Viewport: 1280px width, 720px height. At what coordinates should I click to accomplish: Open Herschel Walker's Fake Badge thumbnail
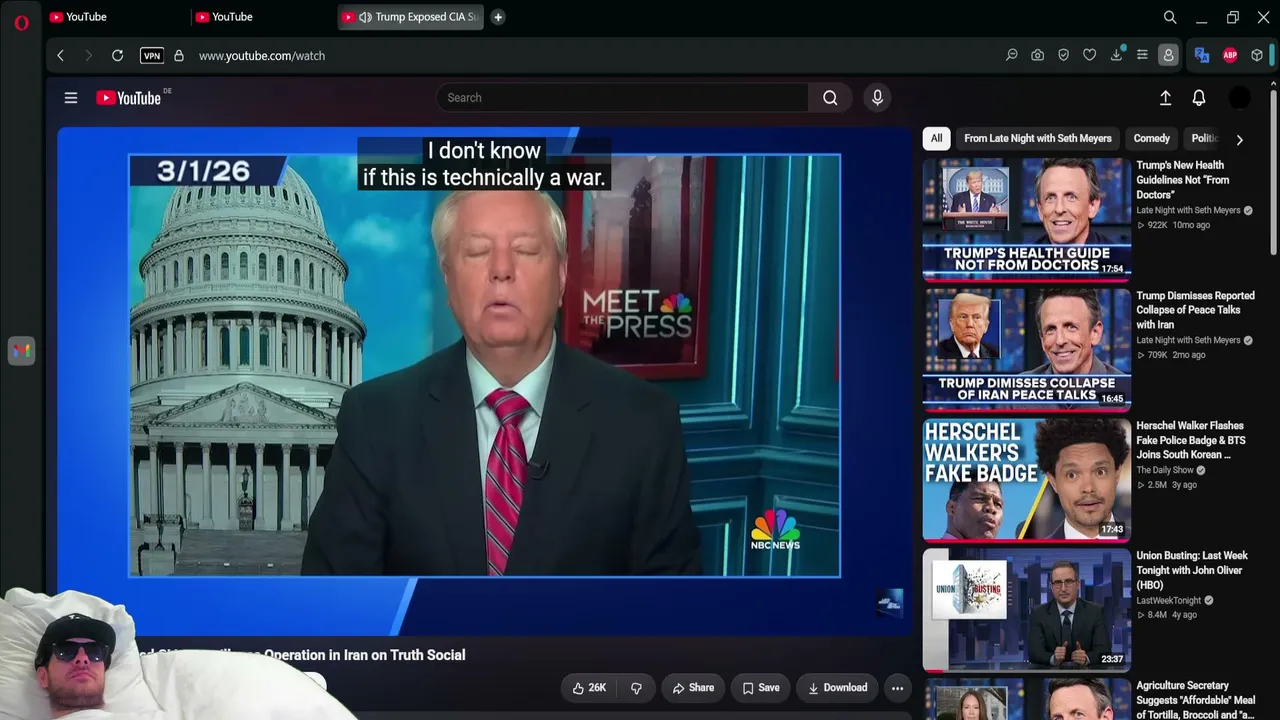pyautogui.click(x=1027, y=479)
